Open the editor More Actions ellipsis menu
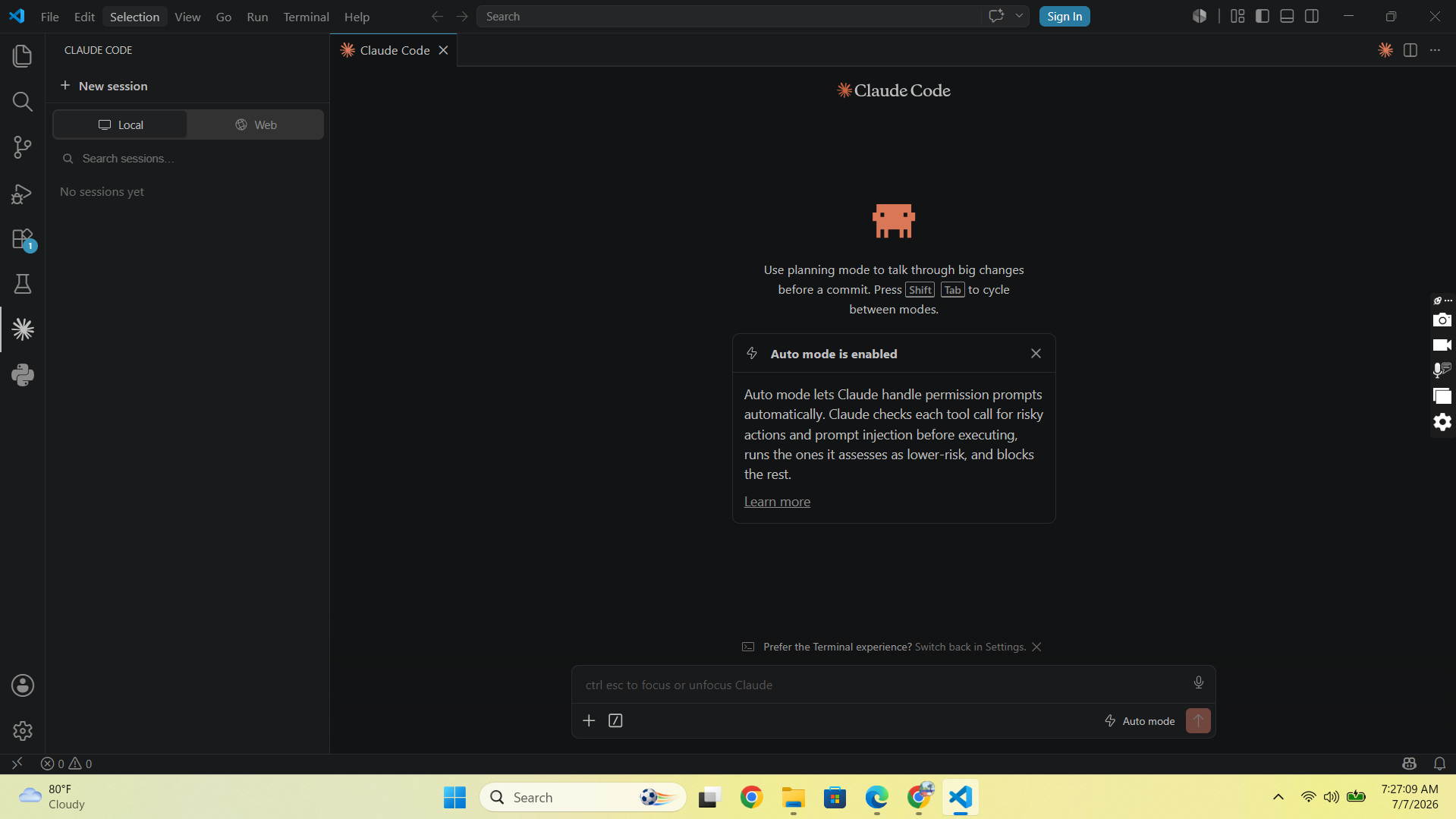This screenshot has width=1456, height=819. click(x=1435, y=50)
